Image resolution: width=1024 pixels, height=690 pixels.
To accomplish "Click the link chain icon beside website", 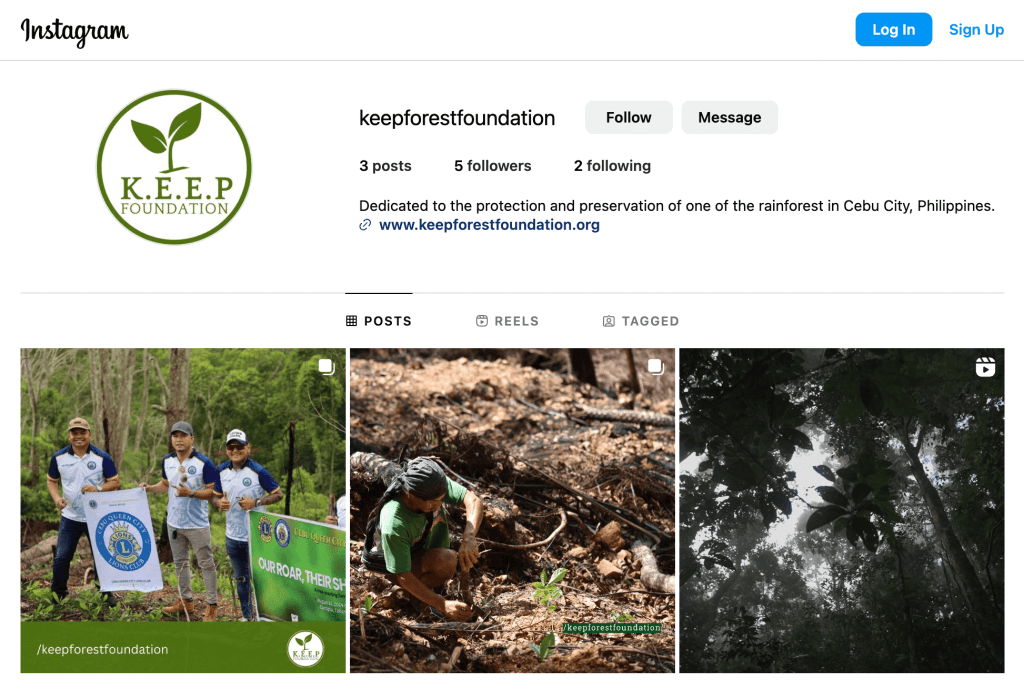I will [x=365, y=225].
